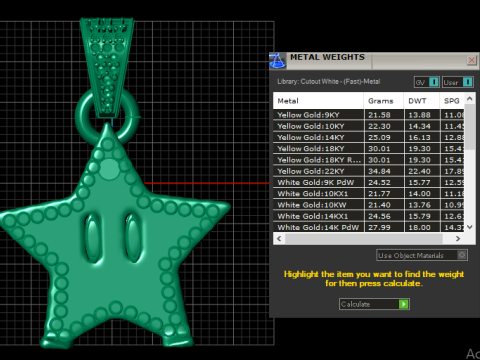Click the 22.40 DWT cell
Screen dimensions: 480x360
(x=422, y=171)
